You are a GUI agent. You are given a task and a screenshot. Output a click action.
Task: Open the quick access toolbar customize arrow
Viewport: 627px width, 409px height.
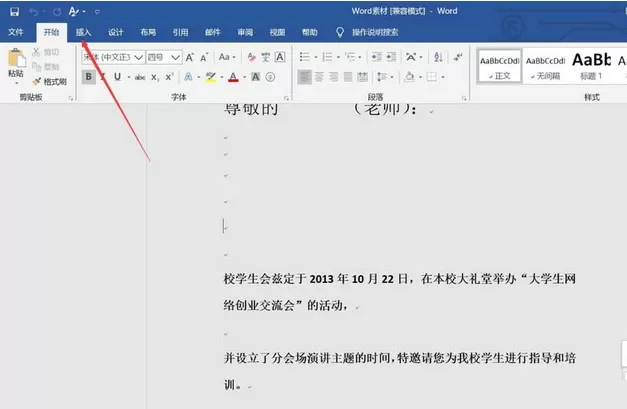tap(97, 12)
